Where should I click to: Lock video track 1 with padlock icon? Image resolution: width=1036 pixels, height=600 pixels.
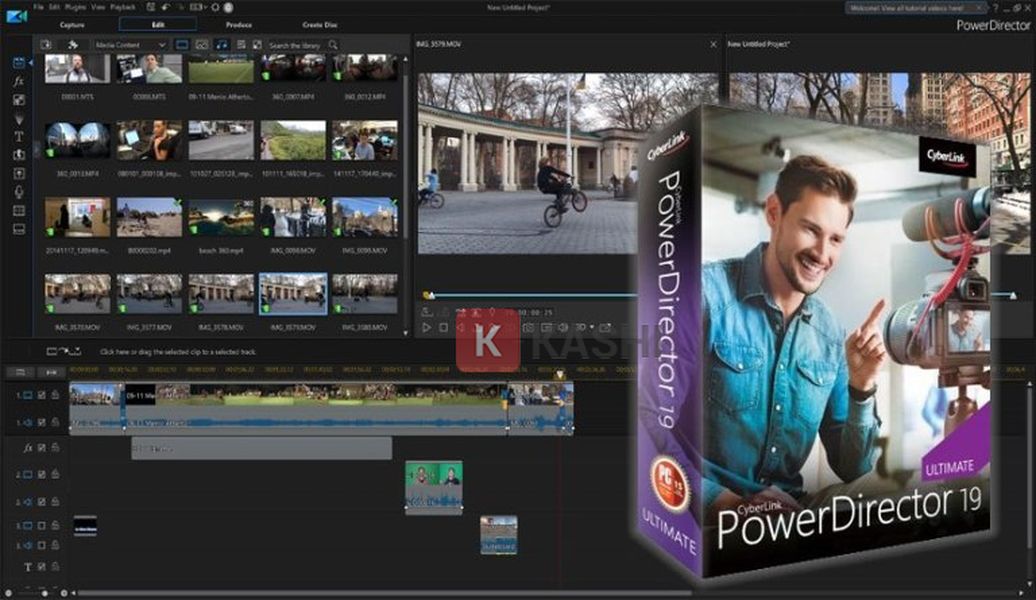[x=55, y=396]
